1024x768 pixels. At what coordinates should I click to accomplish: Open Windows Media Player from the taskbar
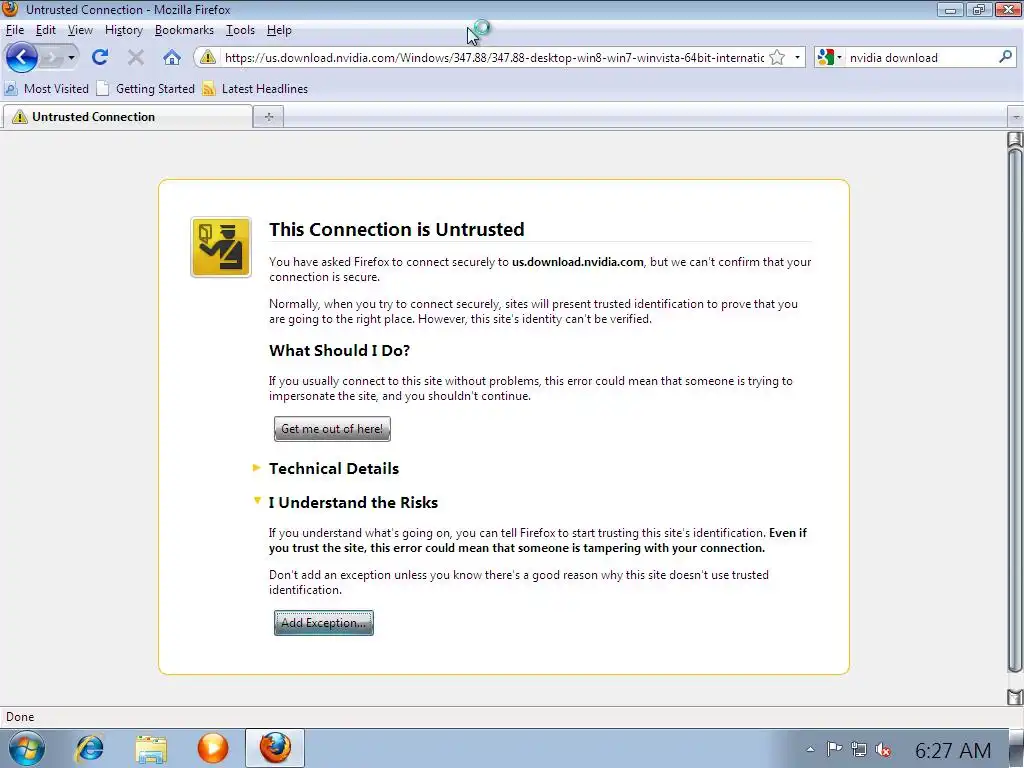coord(213,748)
